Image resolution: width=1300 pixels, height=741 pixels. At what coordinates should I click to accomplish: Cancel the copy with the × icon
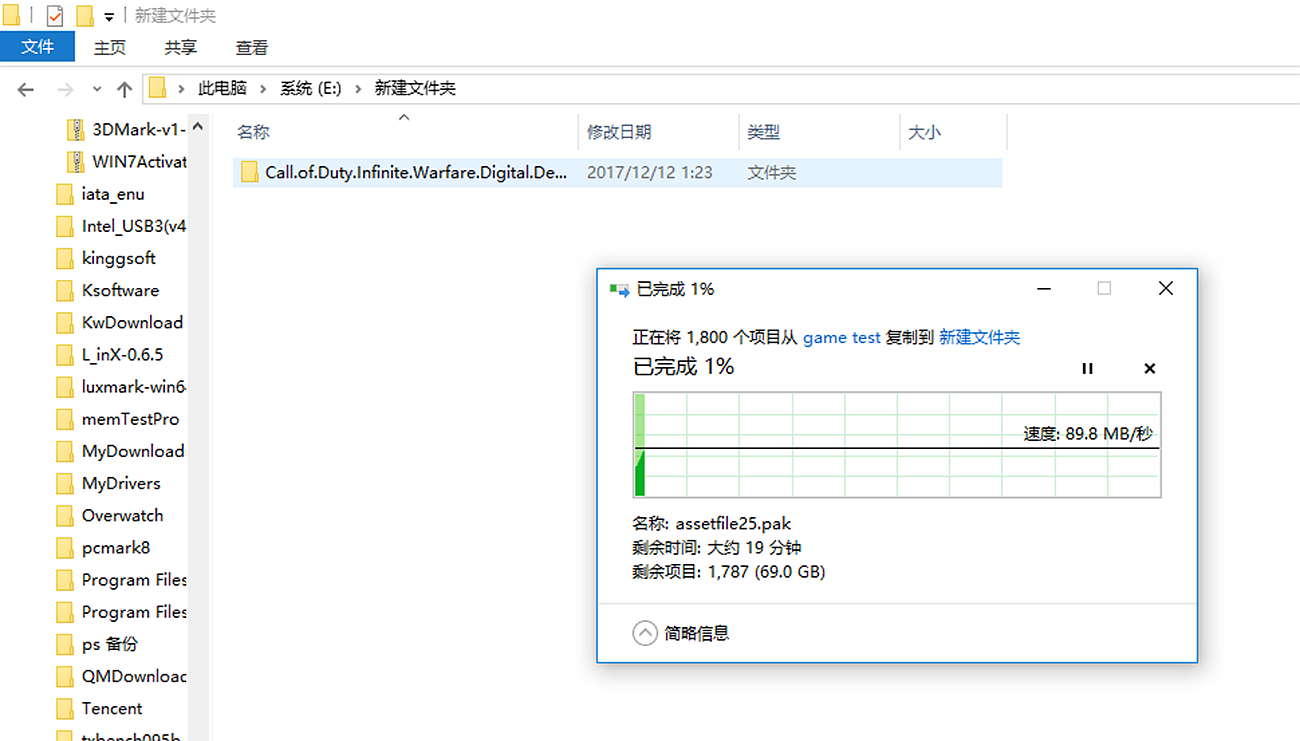click(x=1149, y=368)
